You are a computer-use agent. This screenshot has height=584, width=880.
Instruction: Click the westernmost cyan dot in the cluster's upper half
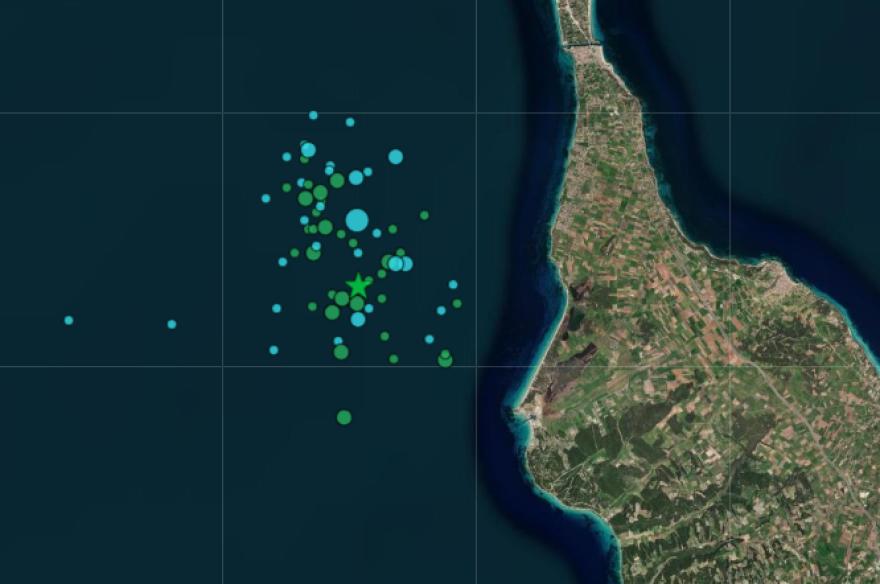click(x=266, y=198)
